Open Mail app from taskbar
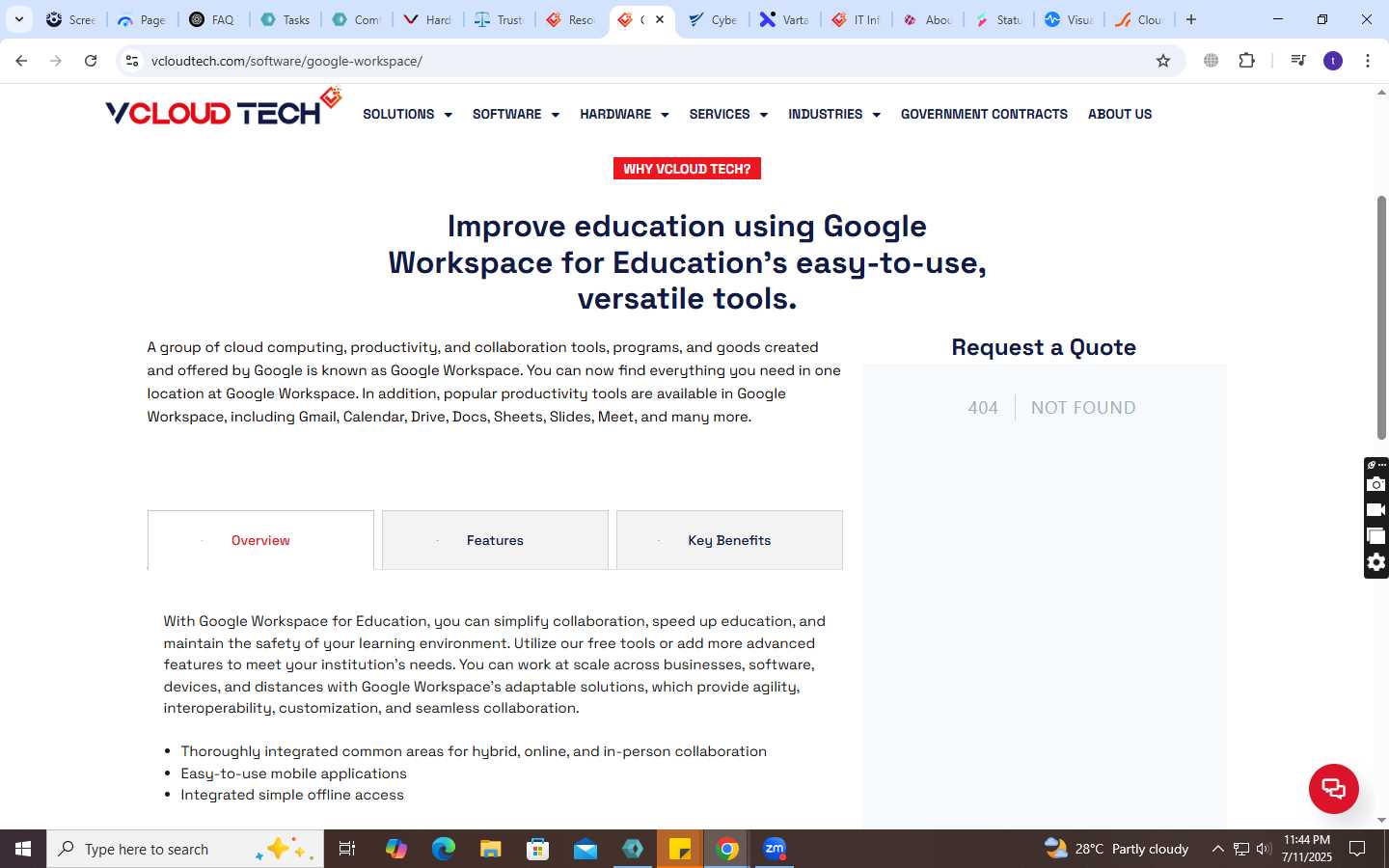The height and width of the screenshot is (868, 1389). tap(586, 849)
